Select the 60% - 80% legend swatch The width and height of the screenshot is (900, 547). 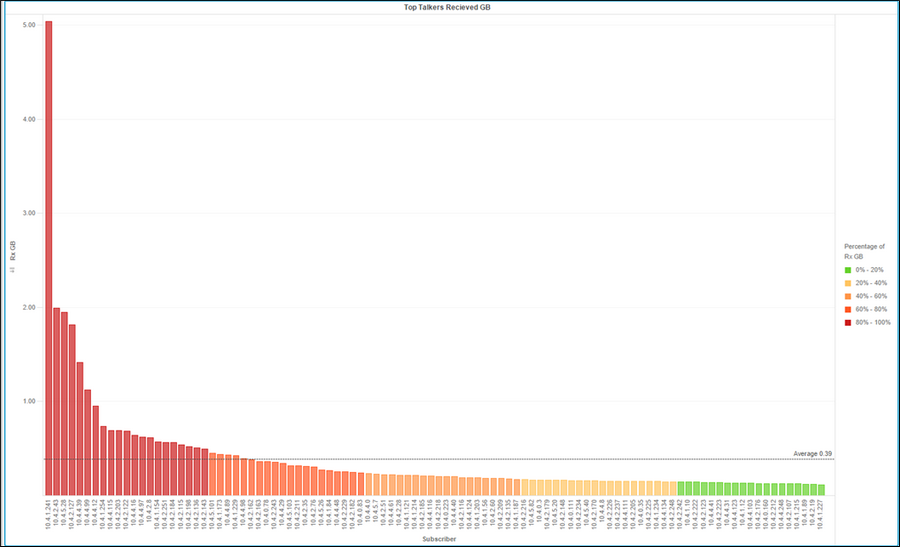pos(848,309)
